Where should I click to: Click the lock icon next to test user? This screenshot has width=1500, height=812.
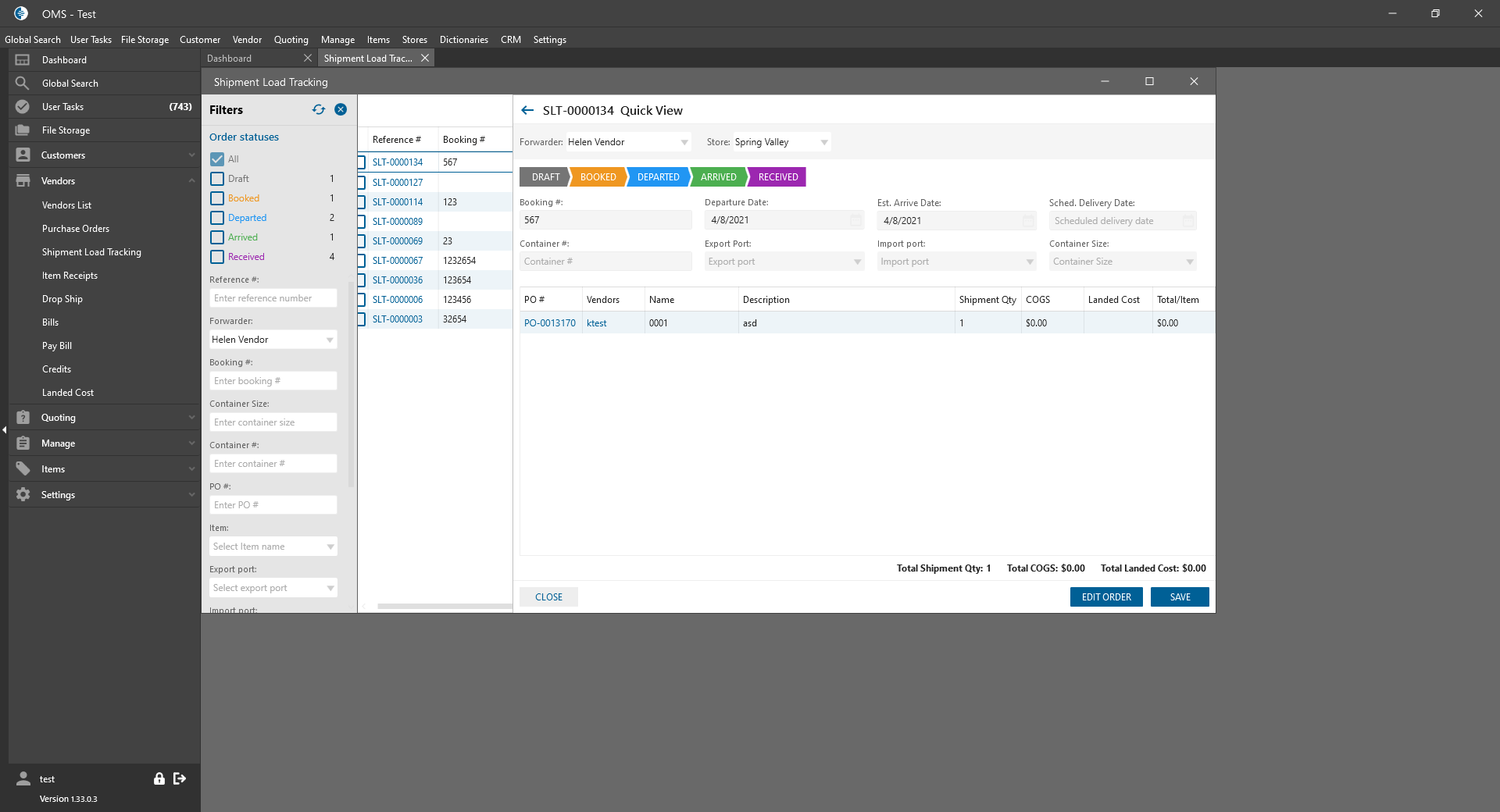pyautogui.click(x=159, y=778)
